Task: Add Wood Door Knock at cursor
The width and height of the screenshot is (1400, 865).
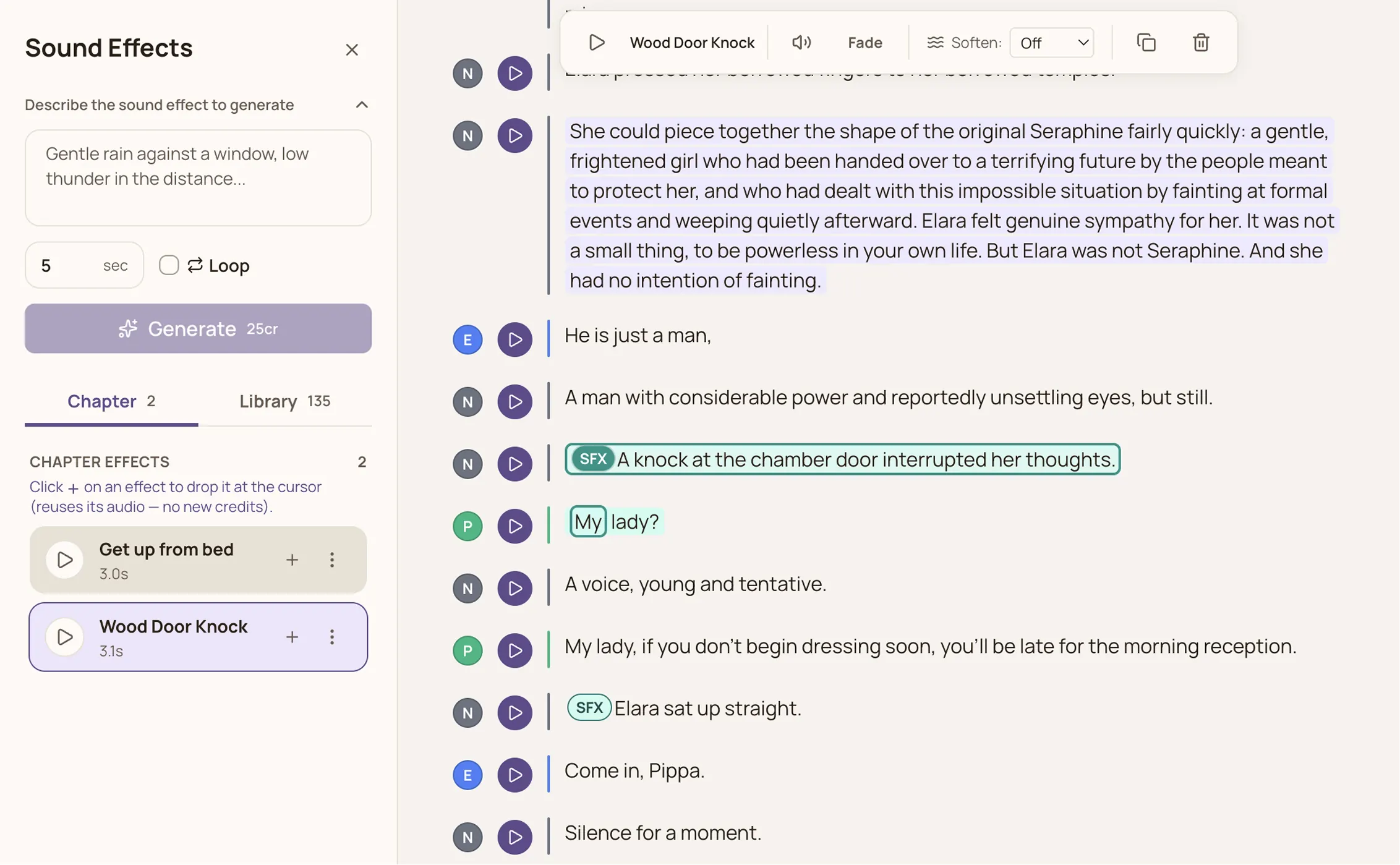Action: (292, 637)
